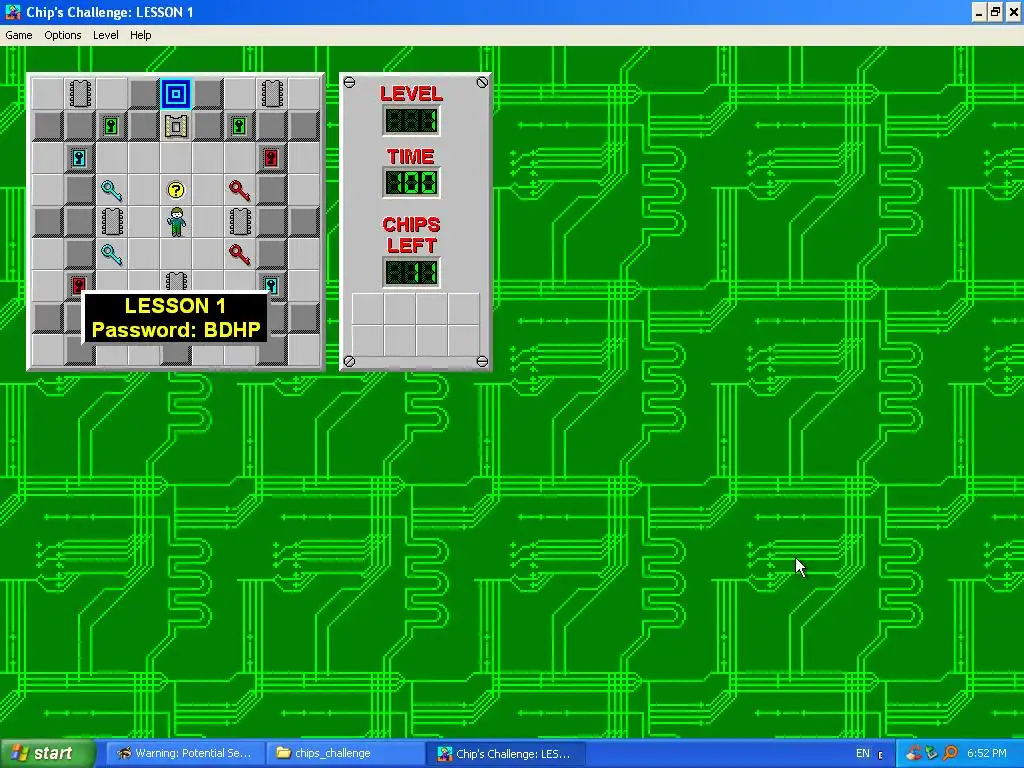Click the magnifier icon in system tray
1024x768 pixels.
(x=950, y=753)
